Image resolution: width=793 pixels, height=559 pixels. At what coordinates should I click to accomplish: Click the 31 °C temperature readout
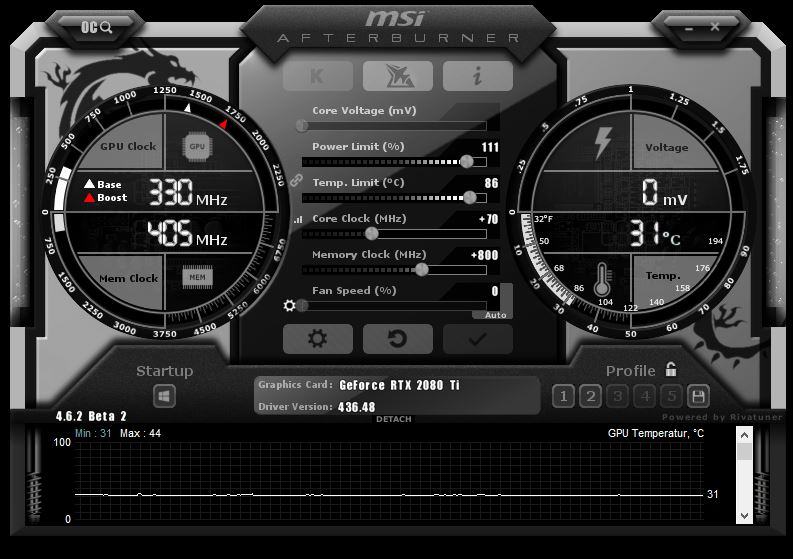point(655,234)
